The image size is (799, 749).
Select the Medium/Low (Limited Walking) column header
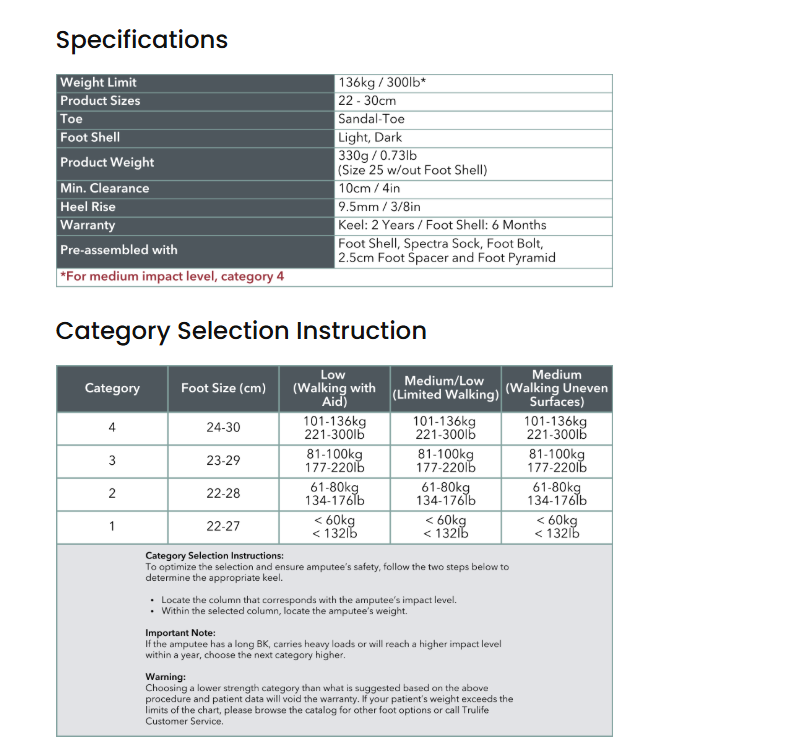444,388
